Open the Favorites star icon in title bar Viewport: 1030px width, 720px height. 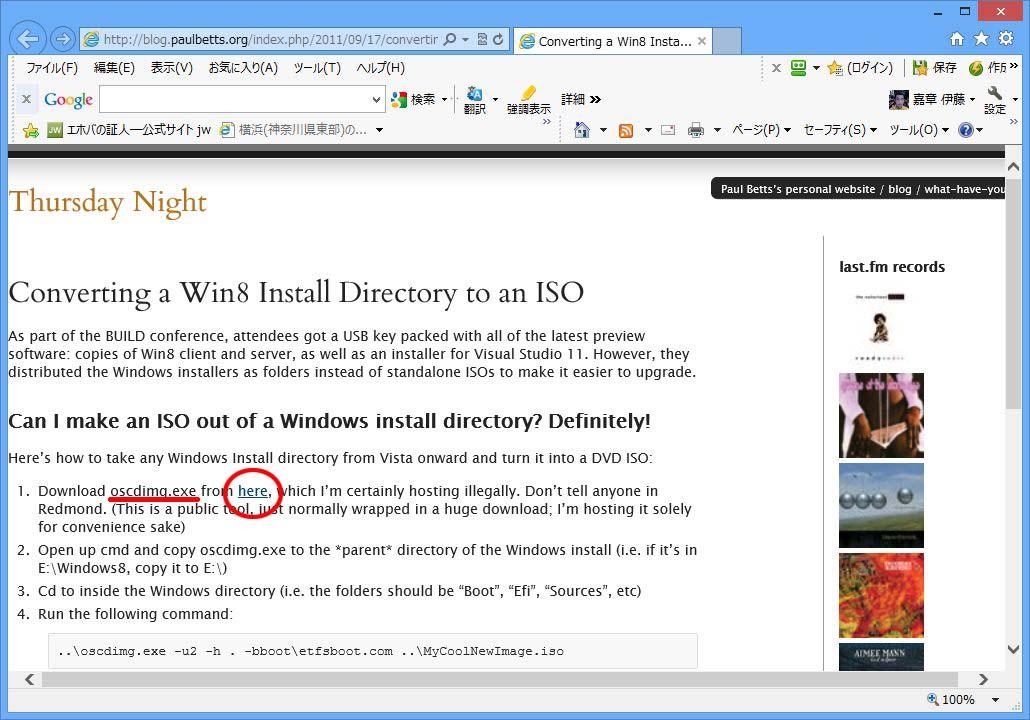click(981, 39)
